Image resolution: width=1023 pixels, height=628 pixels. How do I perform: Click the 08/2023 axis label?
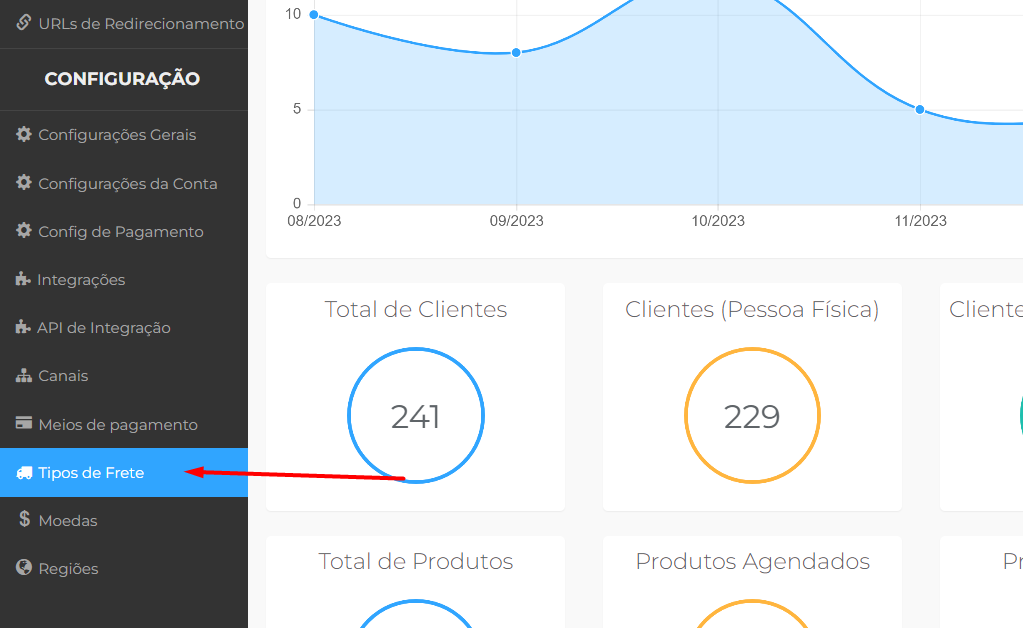[x=314, y=221]
